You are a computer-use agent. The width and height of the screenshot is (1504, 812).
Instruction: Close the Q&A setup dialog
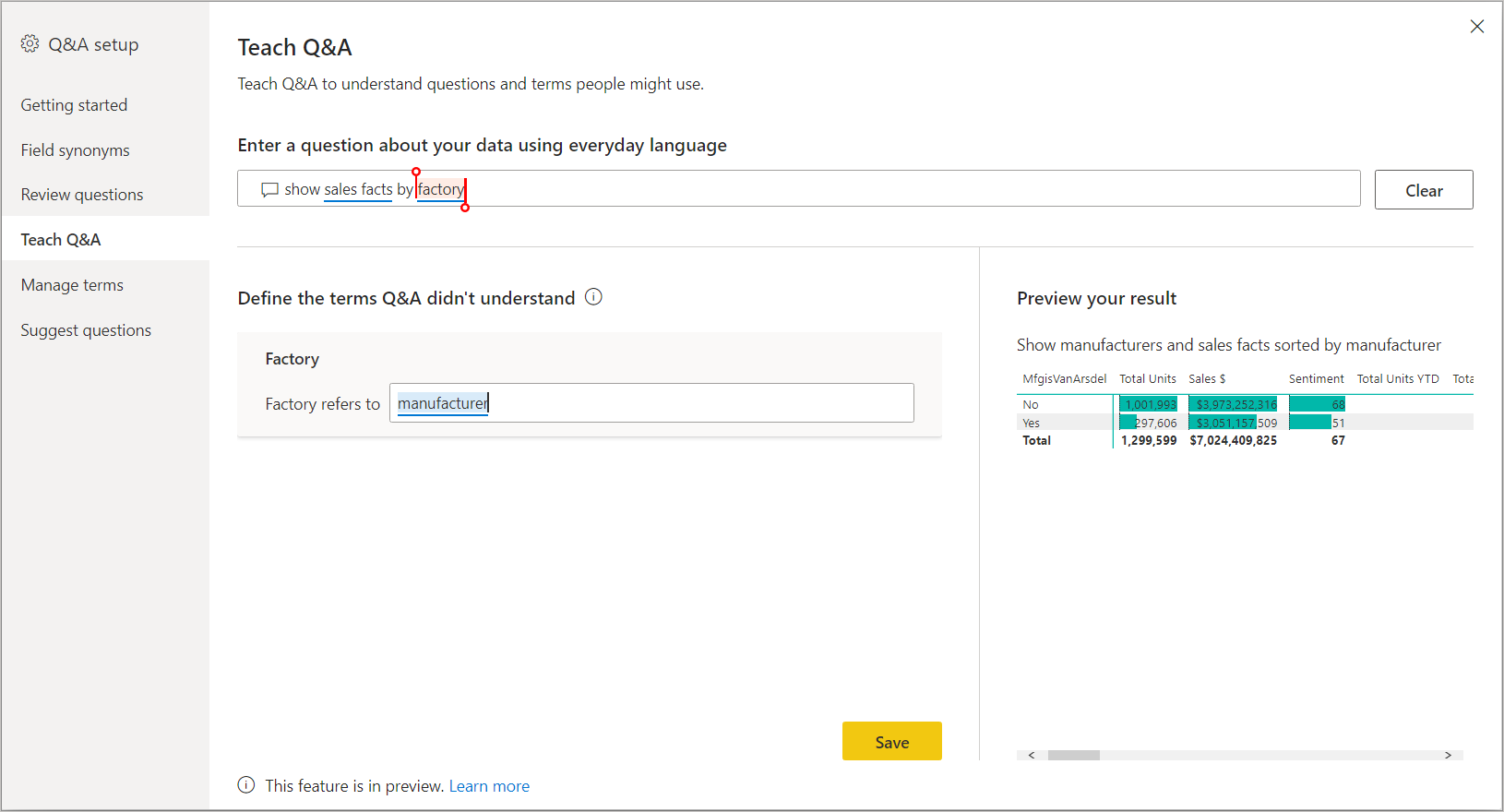pyautogui.click(x=1477, y=27)
